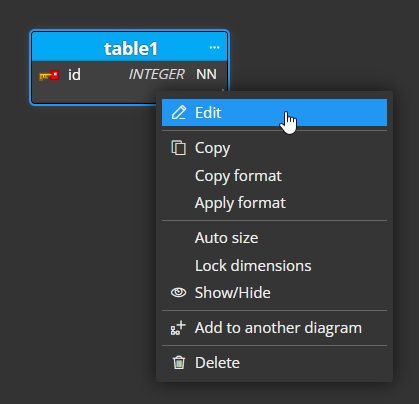Select Lock dimensions menu entry
419x404 pixels.
(x=274, y=266)
